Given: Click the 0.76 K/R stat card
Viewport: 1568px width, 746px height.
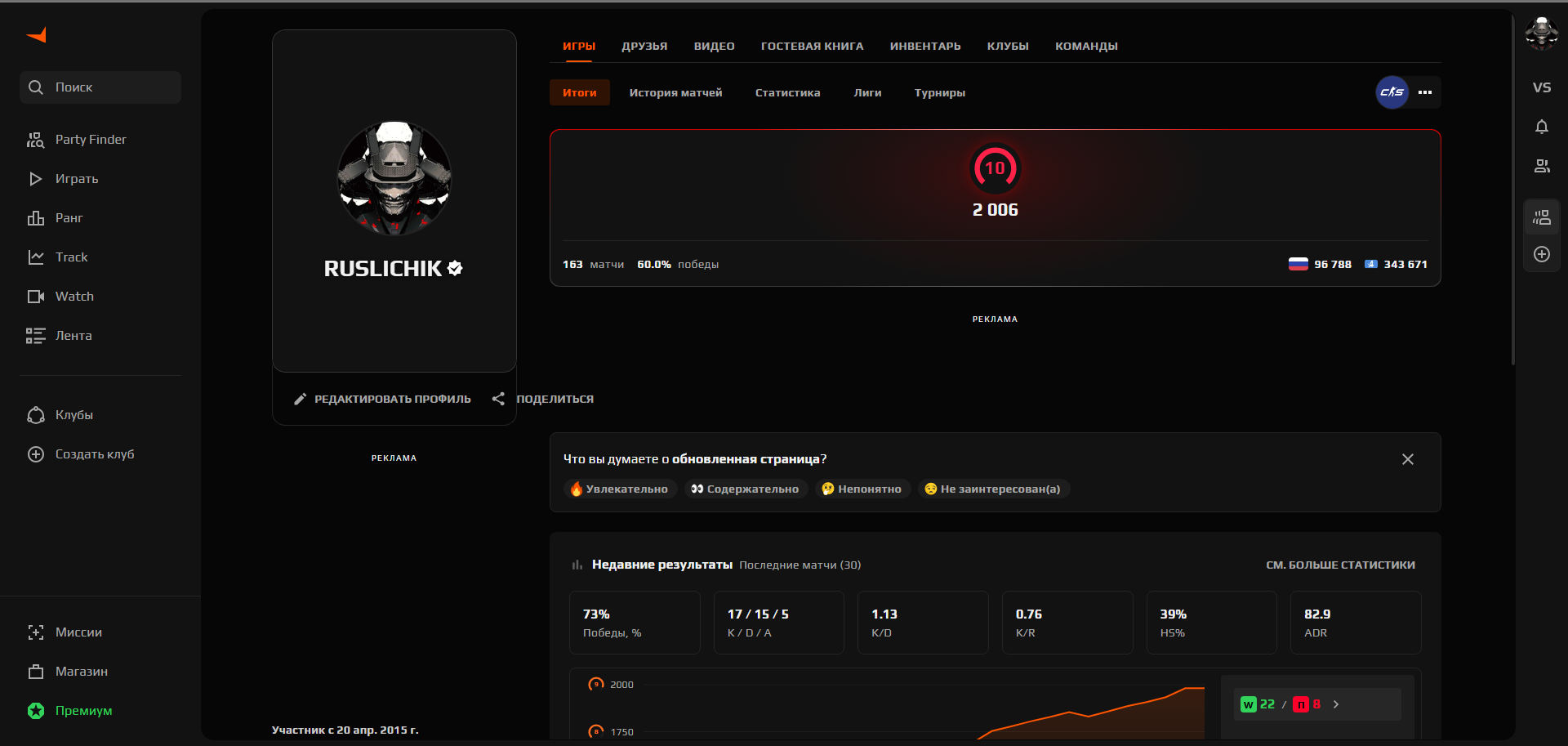Looking at the screenshot, I should 1067,623.
